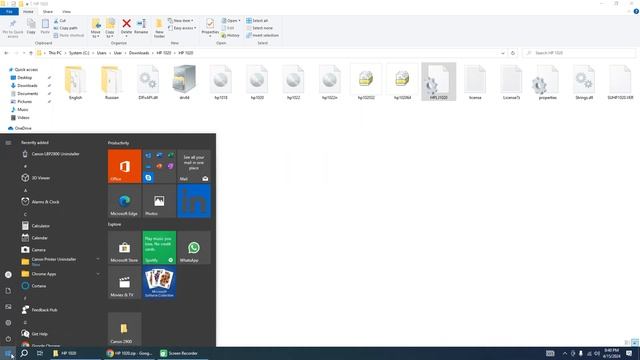Viewport: 640px width, 360px height.
Task: Open the Photos tile
Action: click(x=159, y=201)
